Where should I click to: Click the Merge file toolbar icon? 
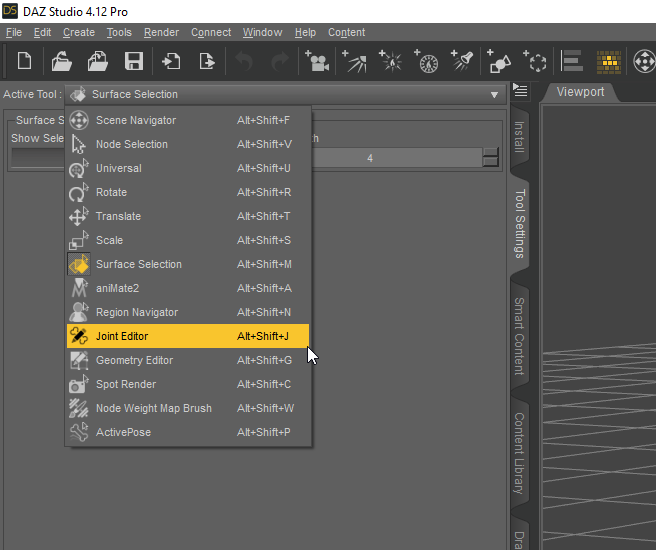[97, 61]
